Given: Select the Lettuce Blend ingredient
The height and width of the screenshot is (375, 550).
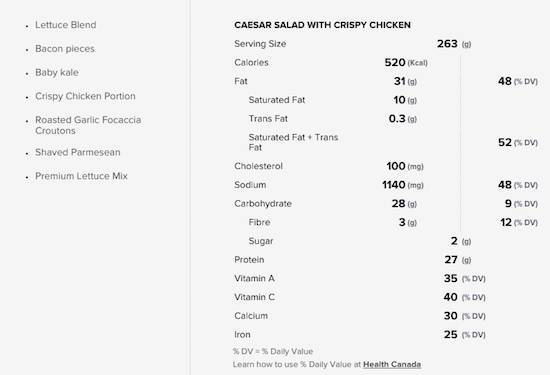Looking at the screenshot, I should tap(66, 25).
